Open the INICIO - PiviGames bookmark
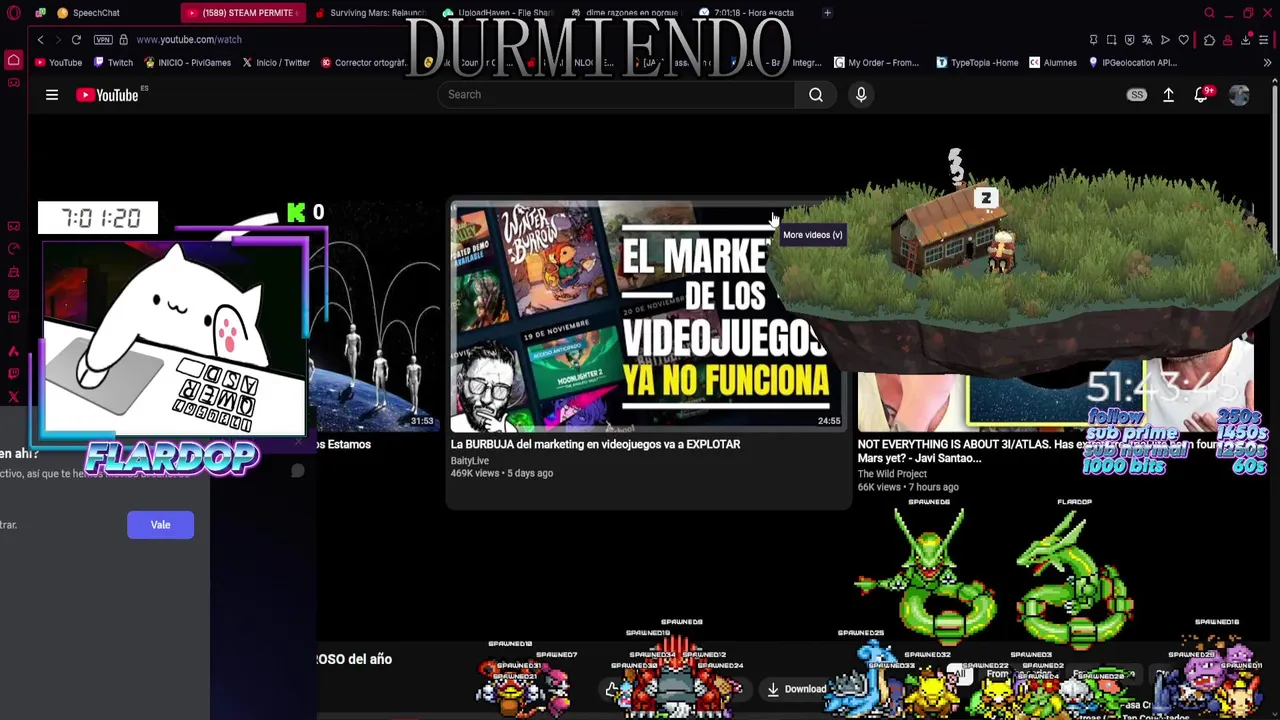Image resolution: width=1280 pixels, height=720 pixels. (187, 62)
